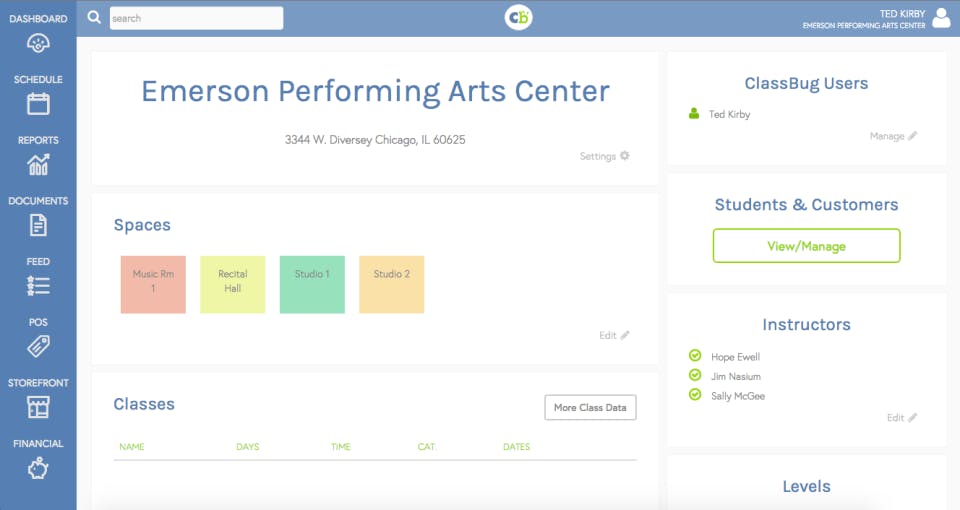960x510 pixels.
Task: Open the Dashboard gauge icon
Action: tap(38, 43)
